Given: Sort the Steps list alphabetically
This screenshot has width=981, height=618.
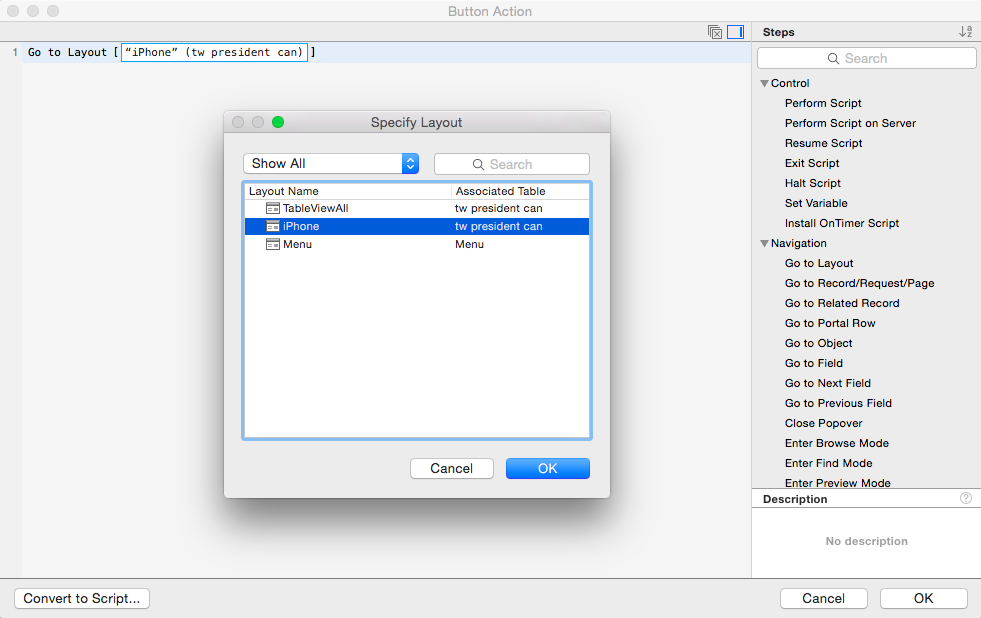Looking at the screenshot, I should click(964, 31).
